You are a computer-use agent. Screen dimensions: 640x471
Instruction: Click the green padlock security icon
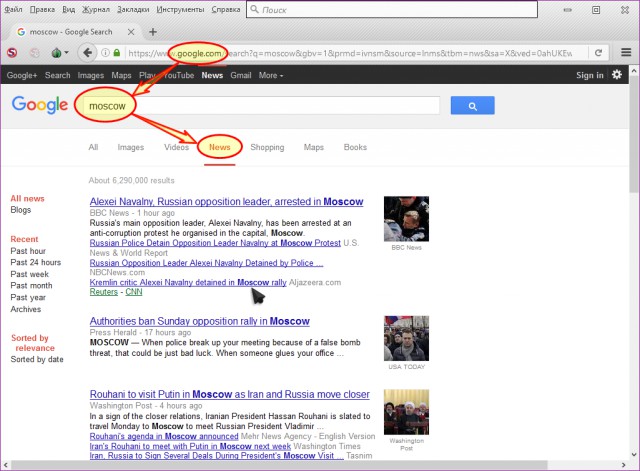coord(117,53)
